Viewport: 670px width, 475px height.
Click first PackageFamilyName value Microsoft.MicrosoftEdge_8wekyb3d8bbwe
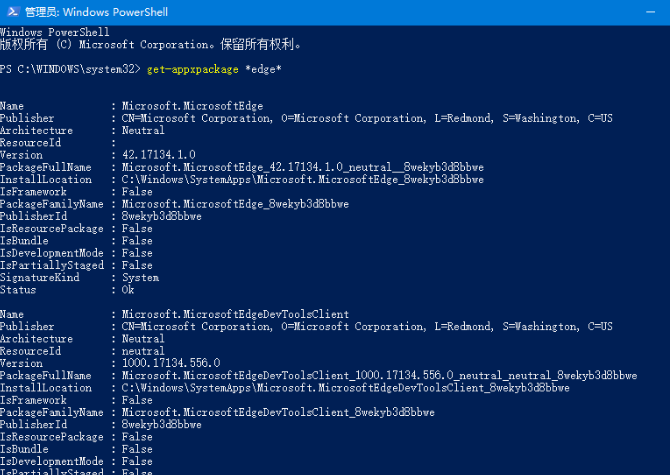point(235,204)
